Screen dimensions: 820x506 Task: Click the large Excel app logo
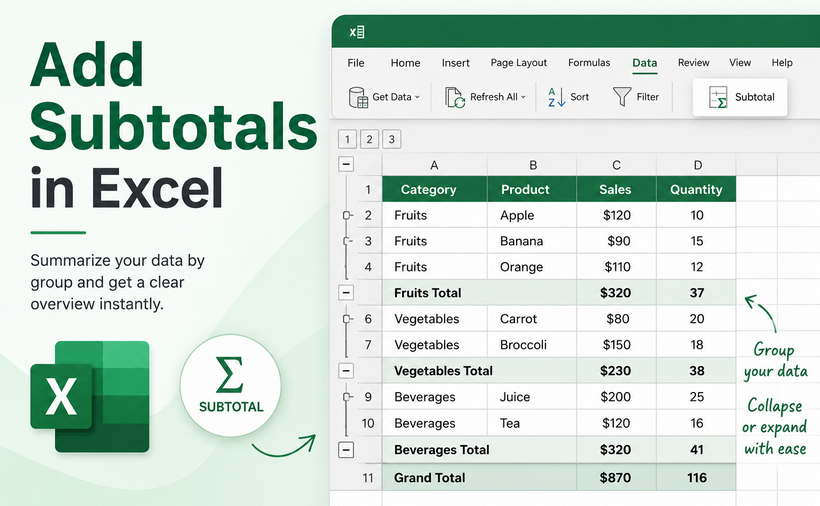[x=90, y=397]
